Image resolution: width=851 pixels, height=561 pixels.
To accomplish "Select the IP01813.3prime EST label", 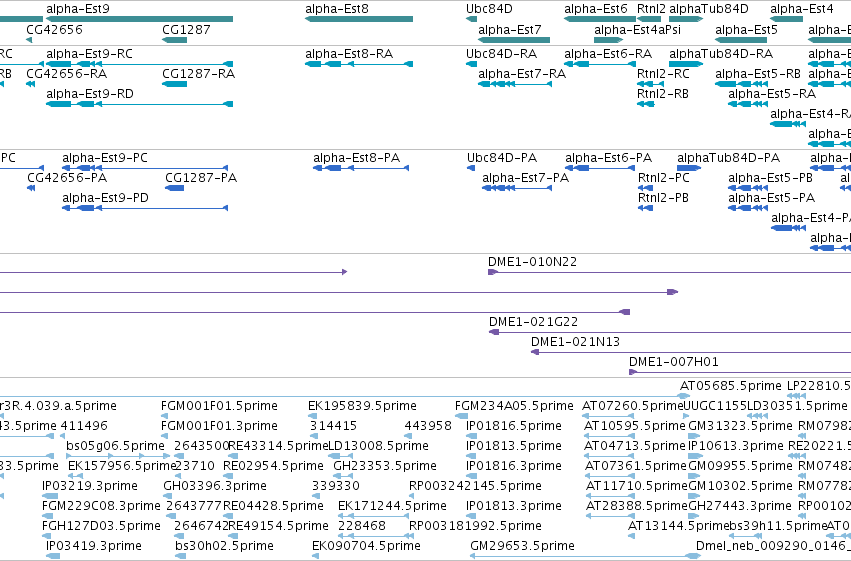I will 514,506.
